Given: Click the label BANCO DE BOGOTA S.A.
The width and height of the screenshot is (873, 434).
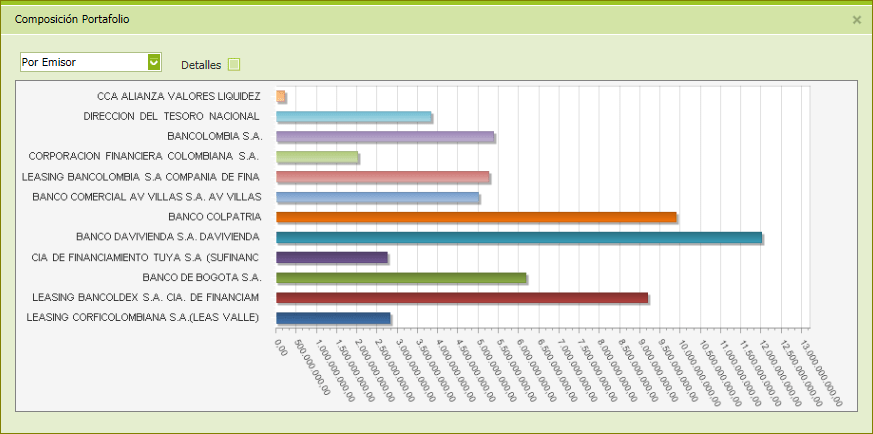Looking at the screenshot, I should coord(202,277).
